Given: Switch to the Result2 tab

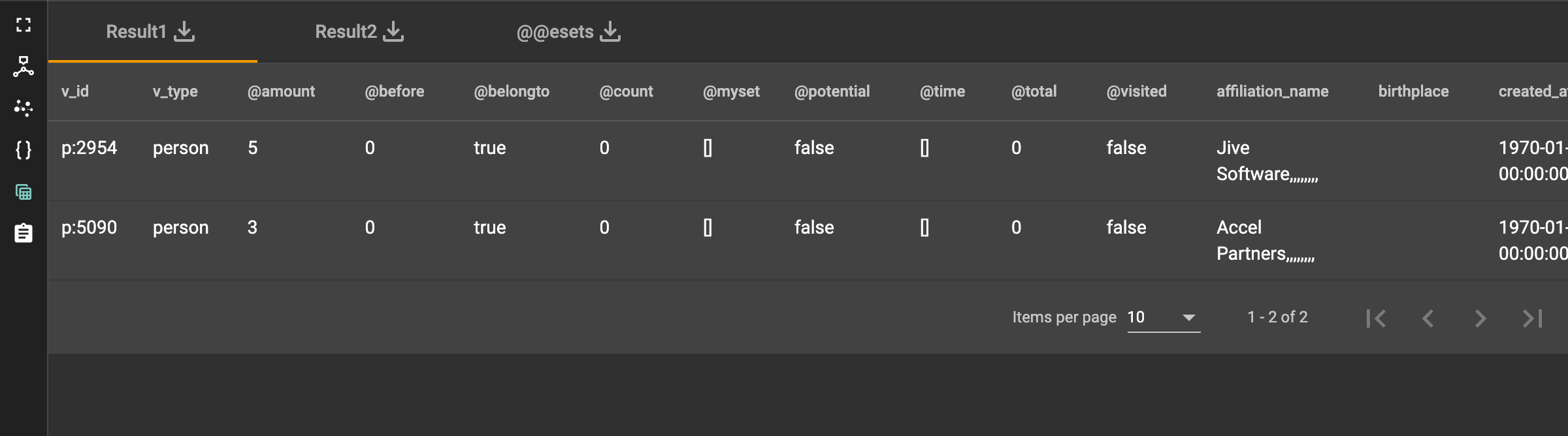Looking at the screenshot, I should coord(346,31).
